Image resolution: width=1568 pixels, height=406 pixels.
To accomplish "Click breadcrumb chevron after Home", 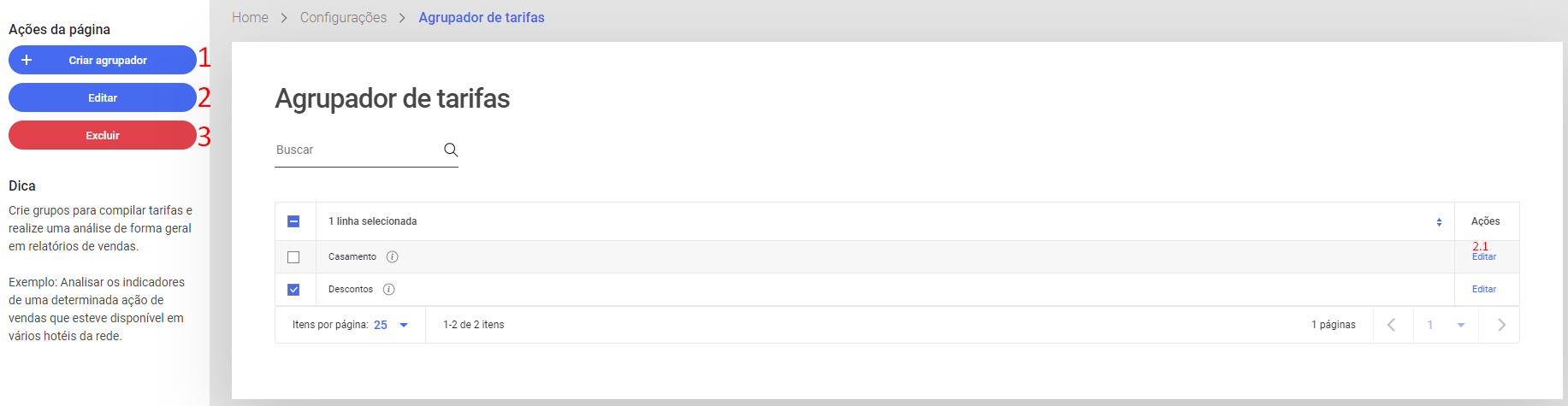I will coord(284,18).
